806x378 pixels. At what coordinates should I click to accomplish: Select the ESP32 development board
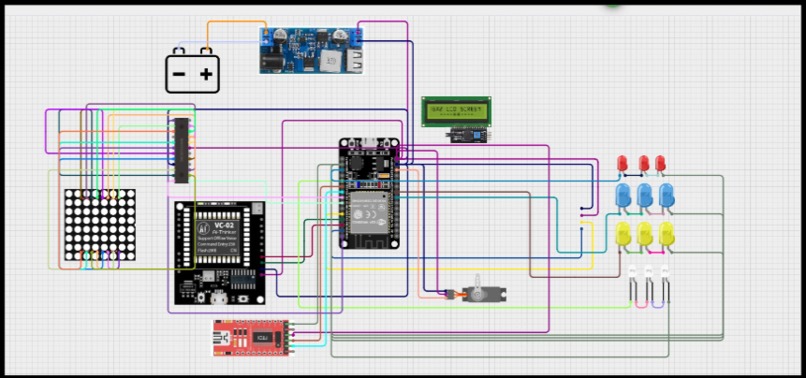[369, 193]
